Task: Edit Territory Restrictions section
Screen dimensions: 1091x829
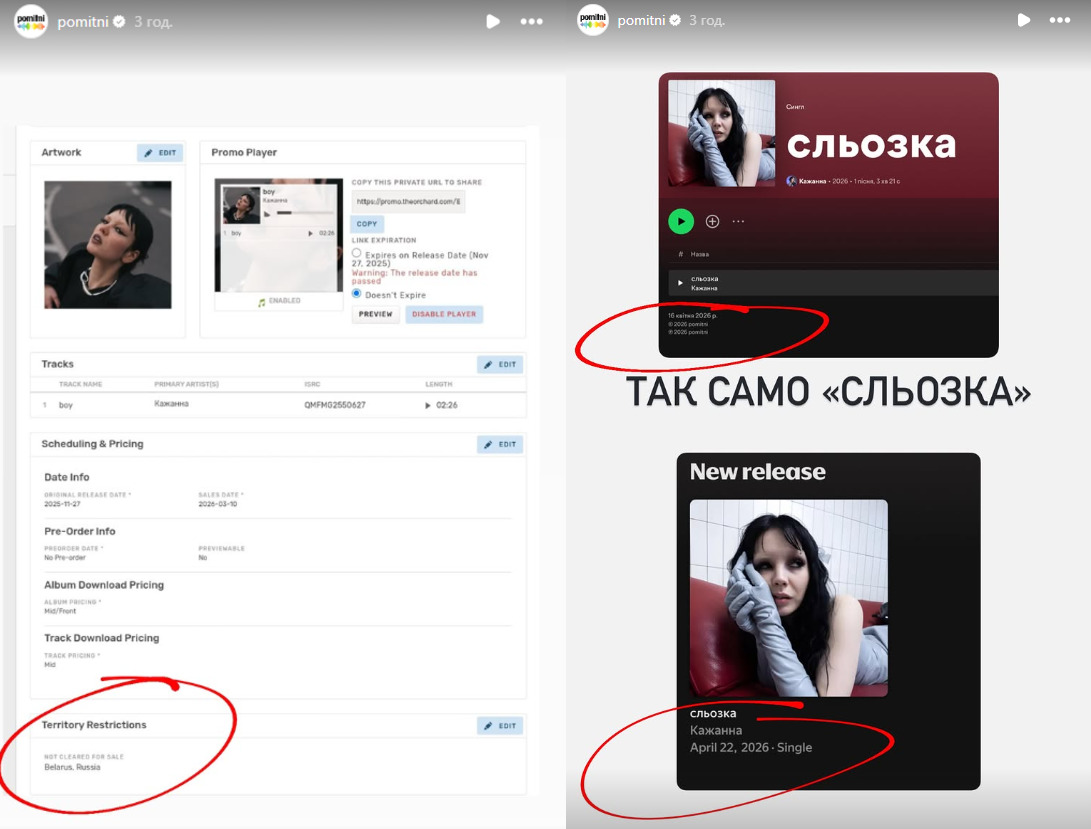Action: click(x=500, y=726)
